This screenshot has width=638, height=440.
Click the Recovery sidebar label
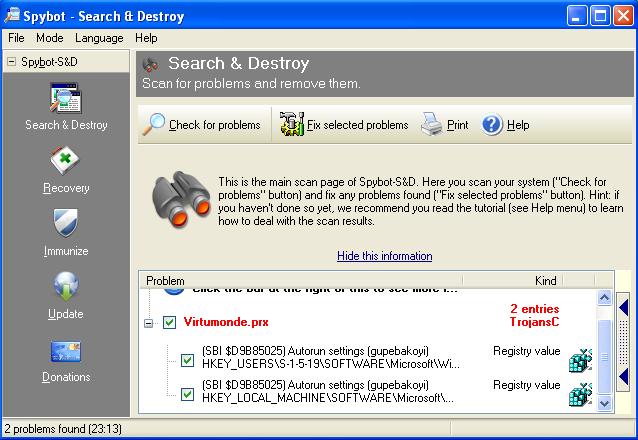(x=66, y=188)
